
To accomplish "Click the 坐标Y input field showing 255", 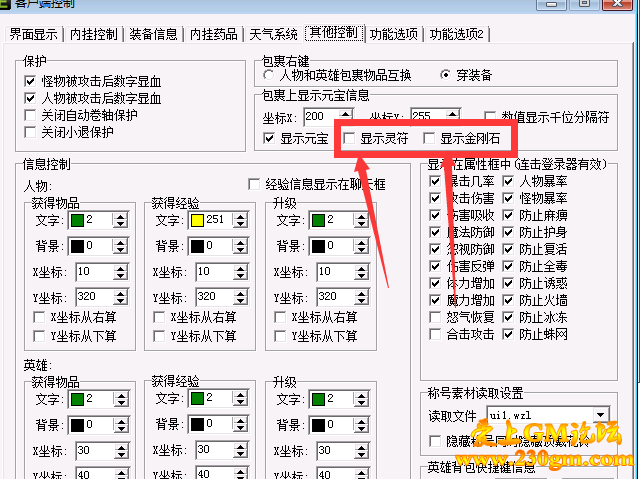I will (x=428, y=117).
